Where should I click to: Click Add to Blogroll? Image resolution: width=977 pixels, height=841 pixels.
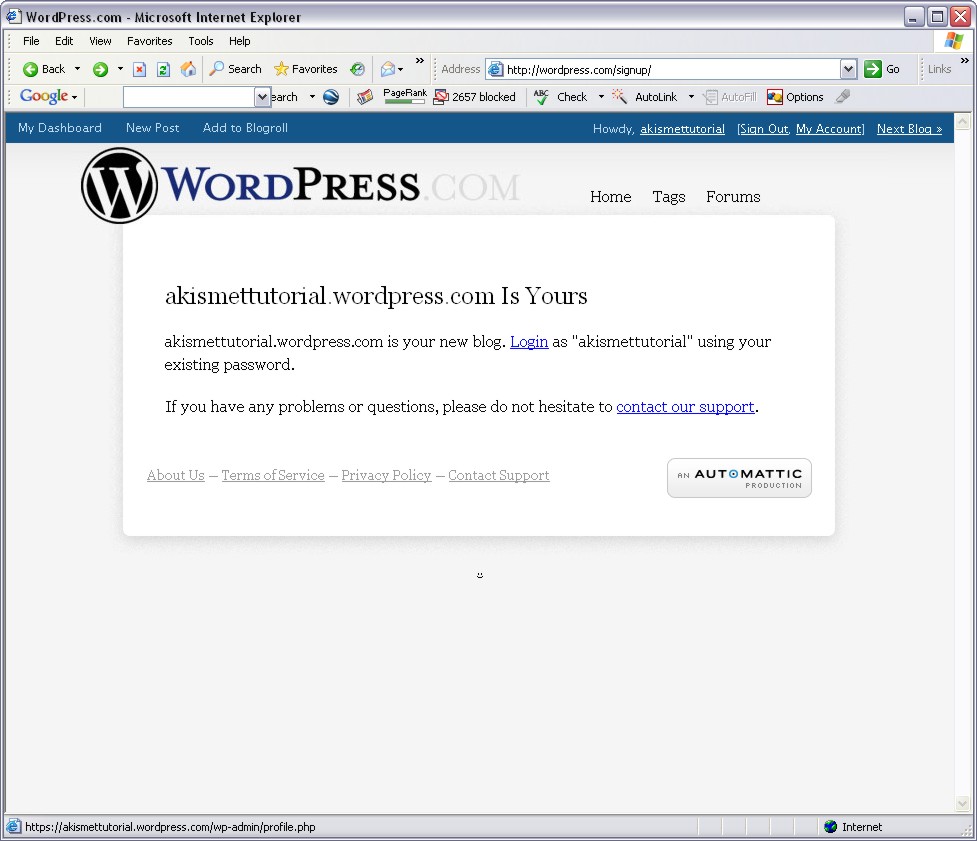click(x=245, y=128)
